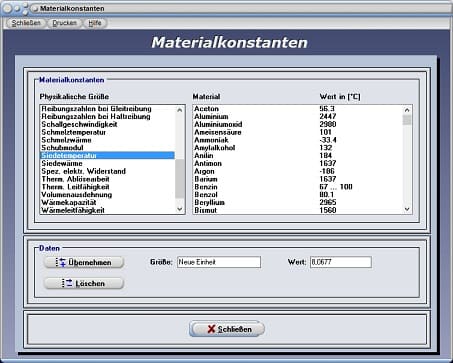Select Ameisensäure material row

[x=298, y=132]
